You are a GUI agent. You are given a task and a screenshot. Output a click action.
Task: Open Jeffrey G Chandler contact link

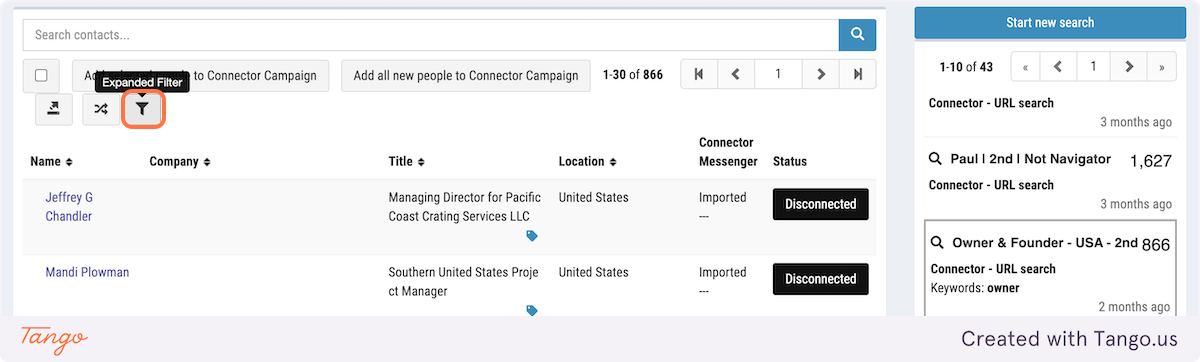point(69,207)
